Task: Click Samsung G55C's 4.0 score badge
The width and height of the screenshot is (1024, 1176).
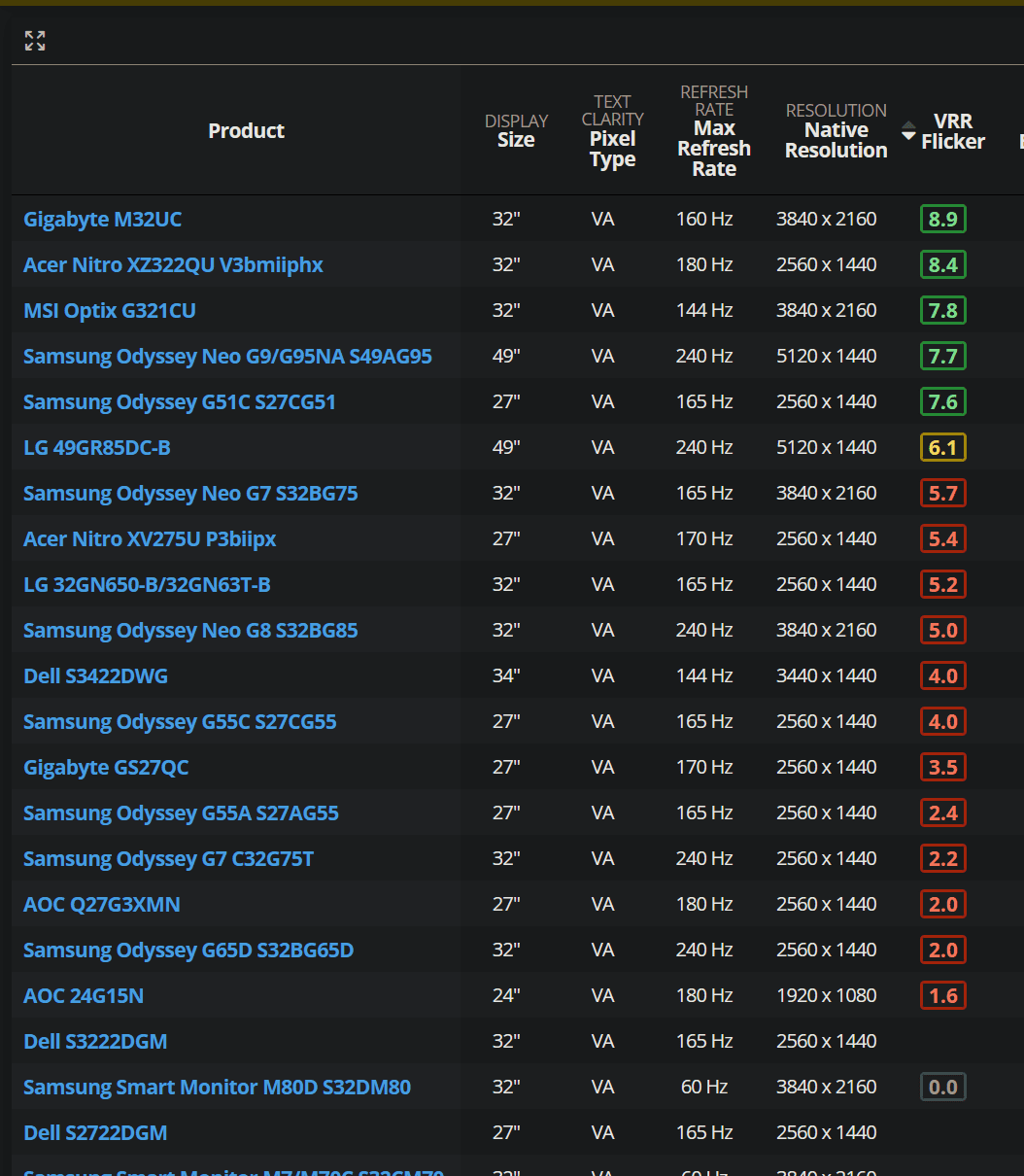Action: [943, 721]
